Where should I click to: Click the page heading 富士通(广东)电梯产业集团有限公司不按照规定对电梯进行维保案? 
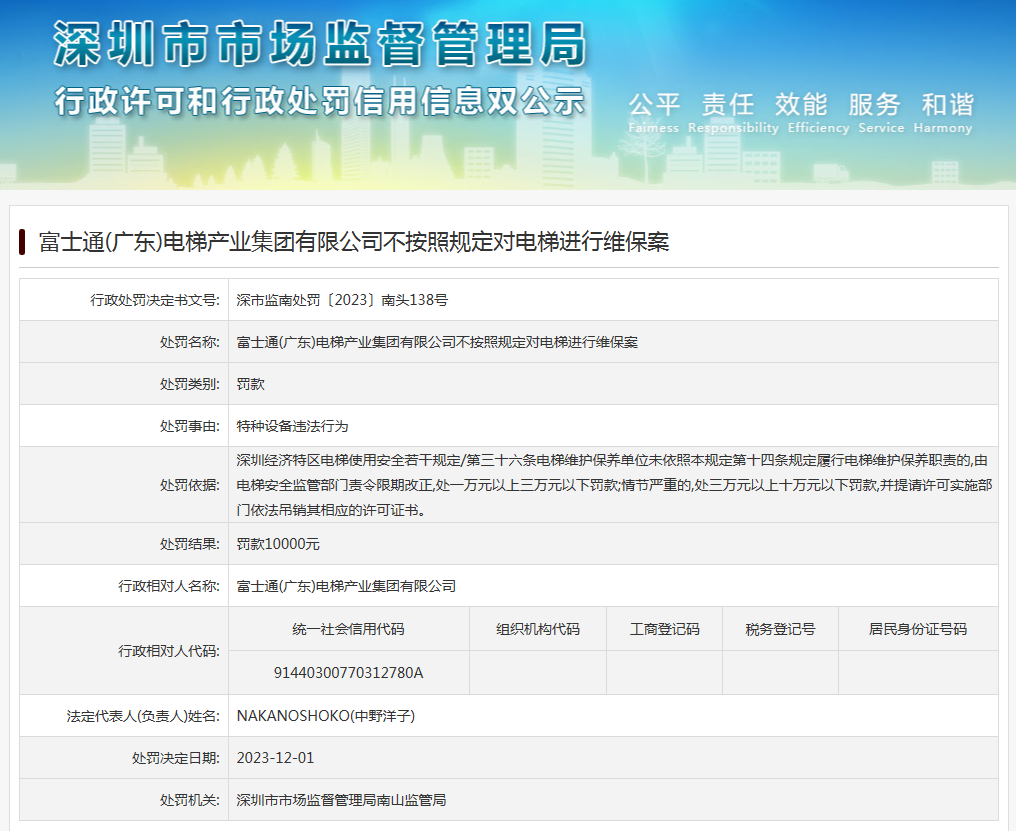(x=354, y=242)
